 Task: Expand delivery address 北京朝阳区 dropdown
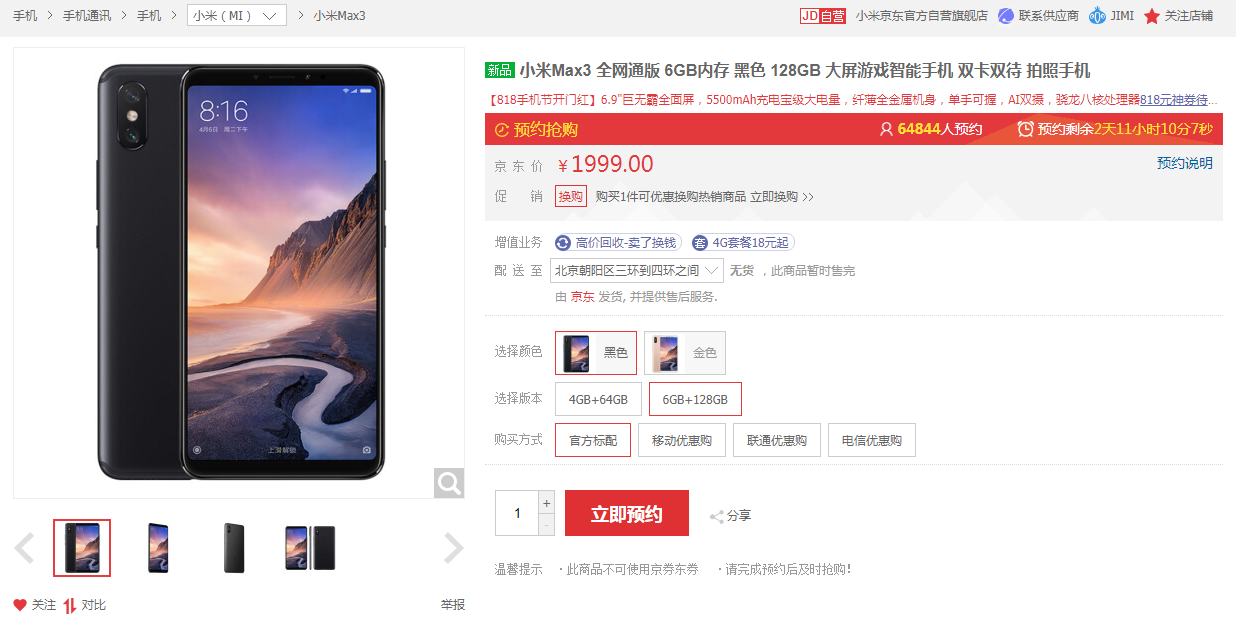click(x=637, y=271)
